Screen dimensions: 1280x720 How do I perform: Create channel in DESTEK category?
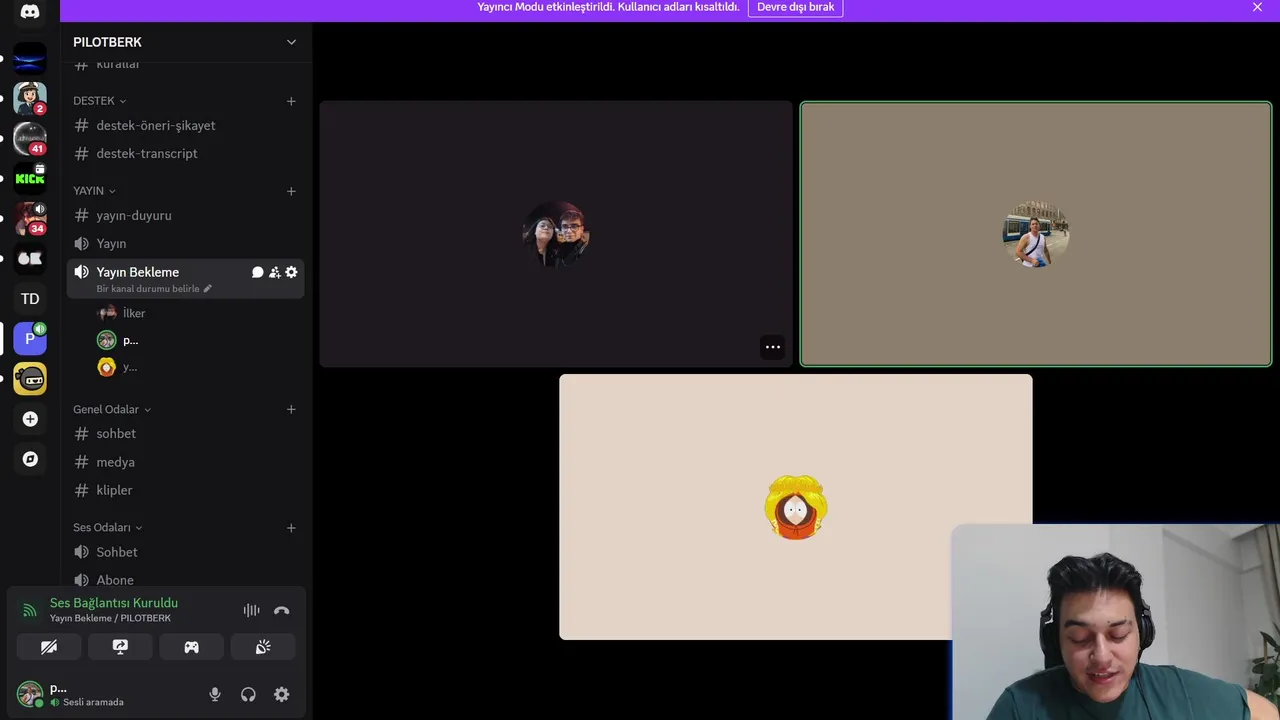click(291, 101)
